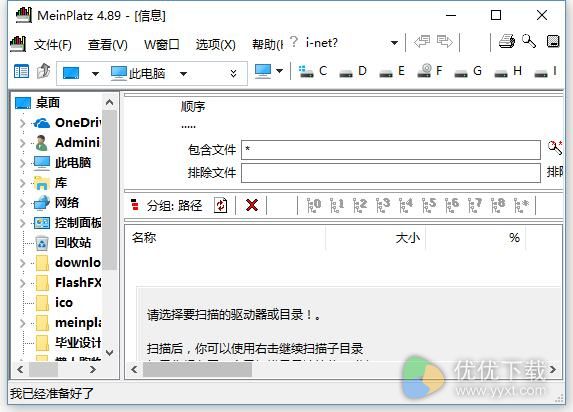Expand the 此电脑 tree node

pyautogui.click(x=23, y=163)
